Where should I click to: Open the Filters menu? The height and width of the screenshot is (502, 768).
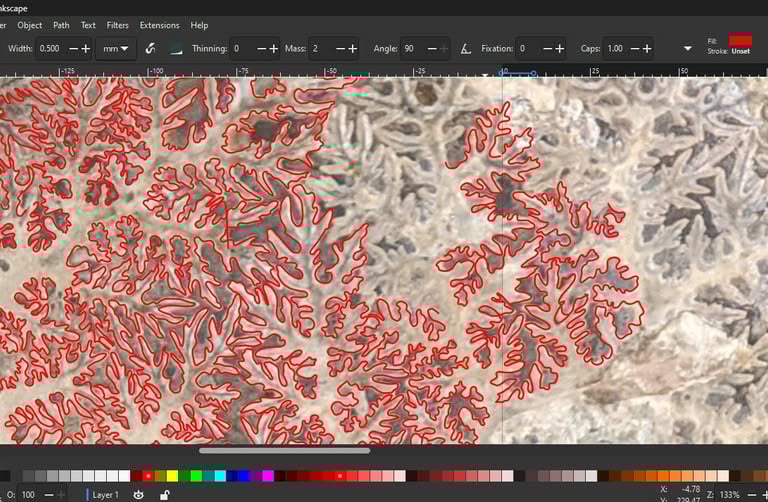pyautogui.click(x=117, y=25)
